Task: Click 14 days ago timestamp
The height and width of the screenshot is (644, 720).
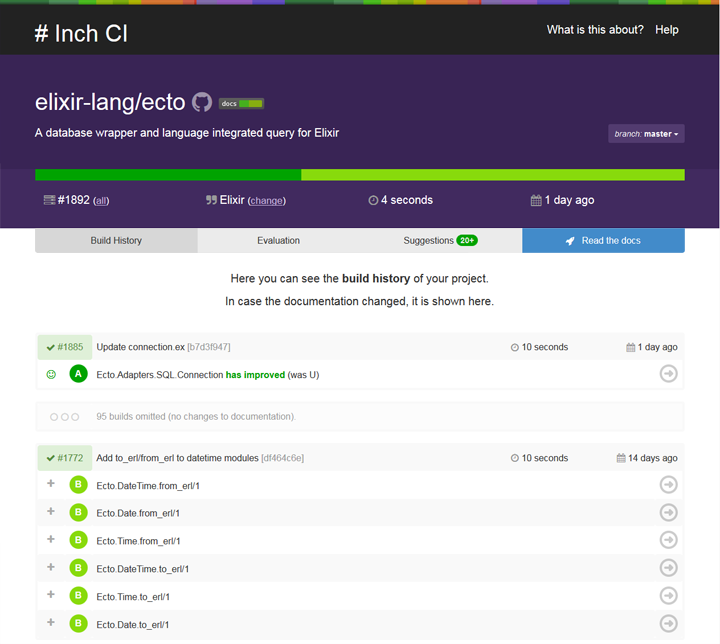Action: click(x=652, y=458)
